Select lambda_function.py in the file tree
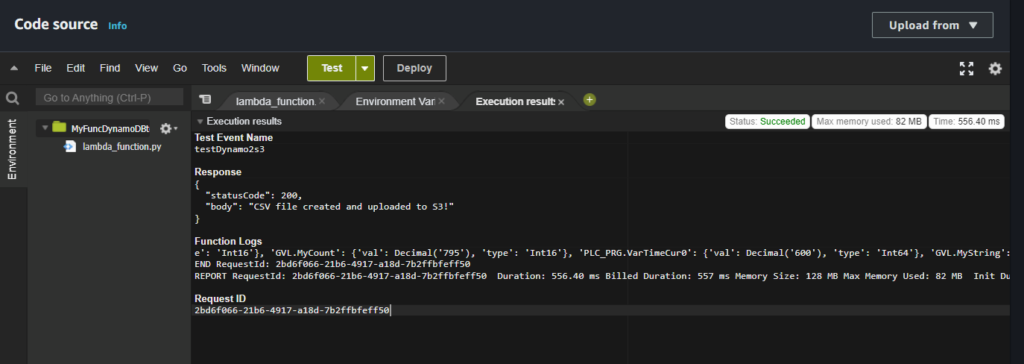 pos(121,146)
